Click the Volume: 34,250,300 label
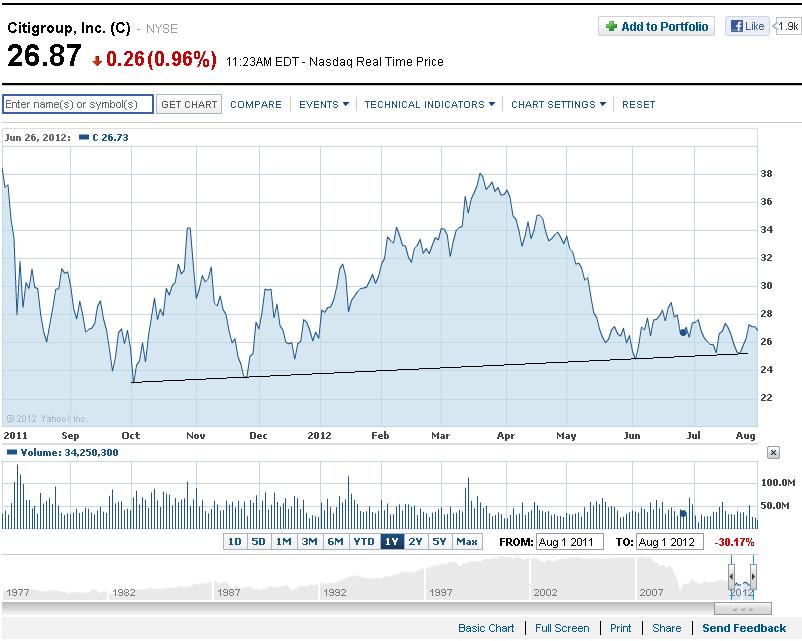 [x=69, y=452]
